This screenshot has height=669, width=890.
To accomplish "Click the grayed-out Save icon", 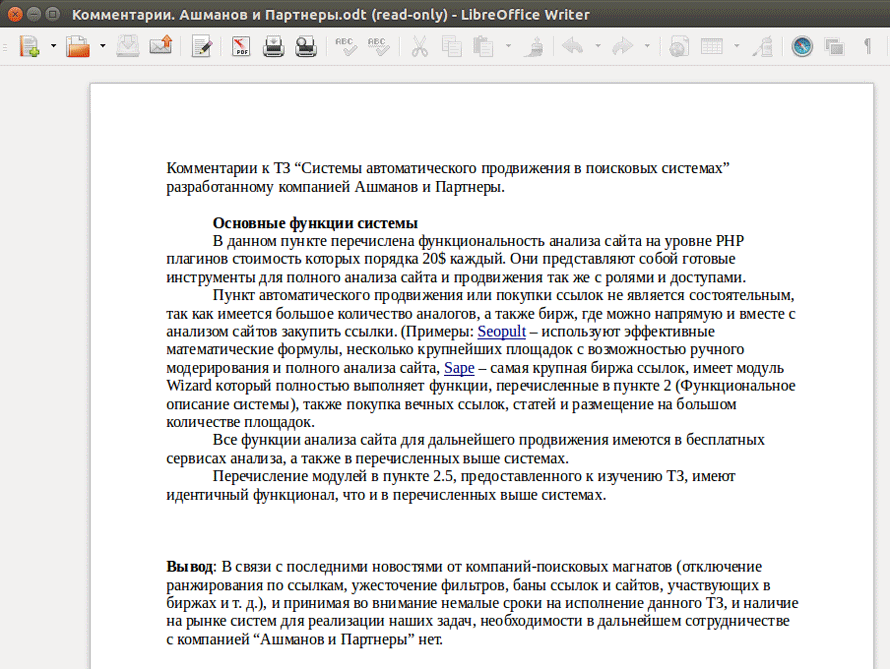I will pos(128,46).
